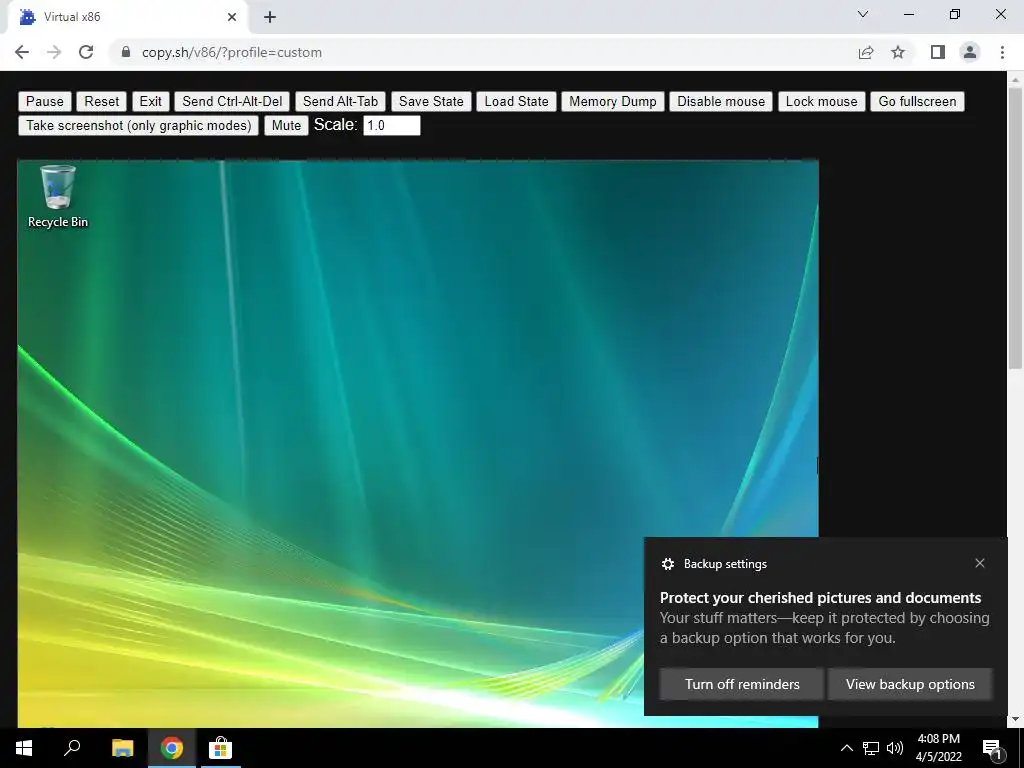Click the address bar URL

pos(231,52)
